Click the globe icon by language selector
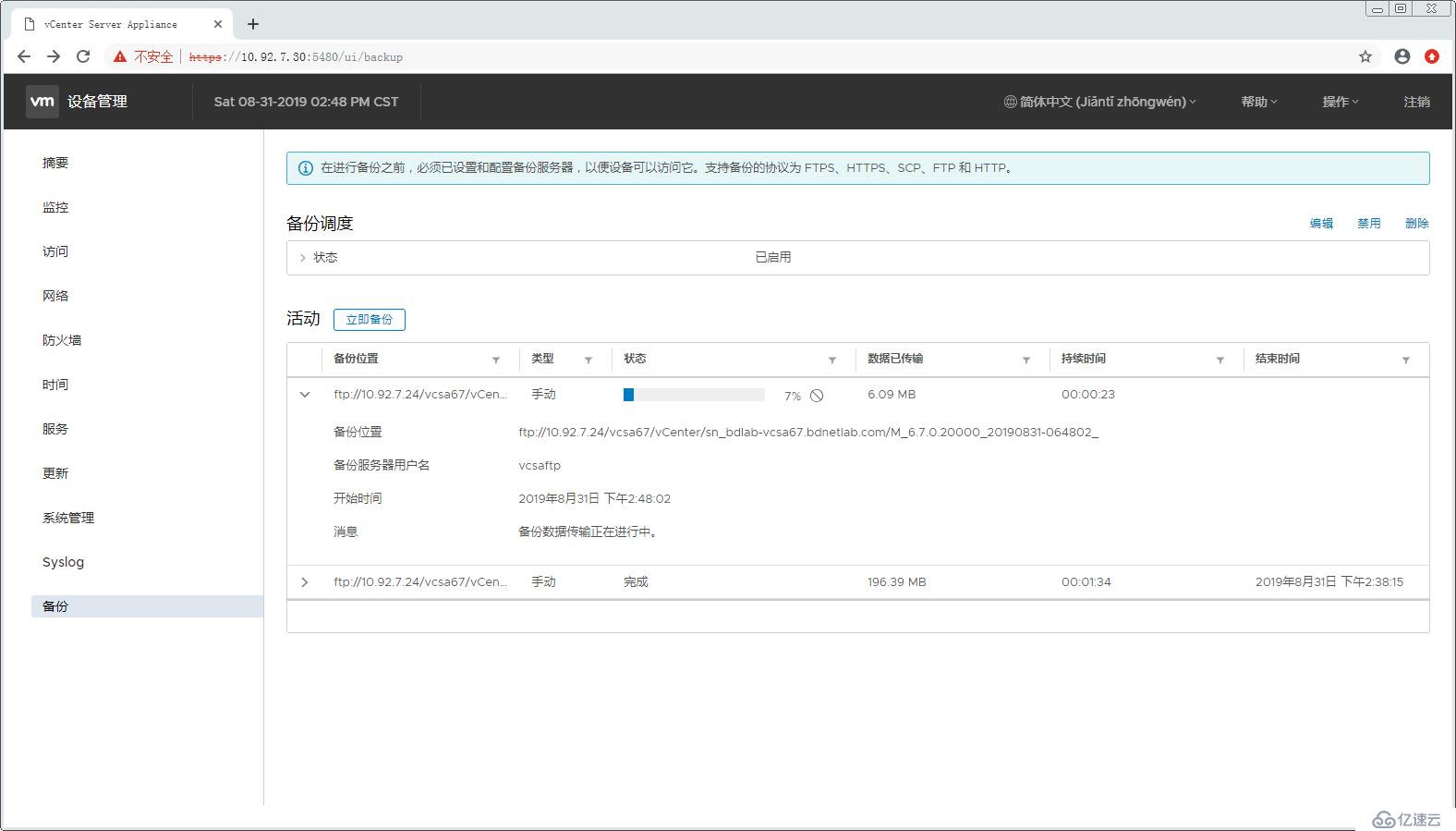 click(1010, 102)
